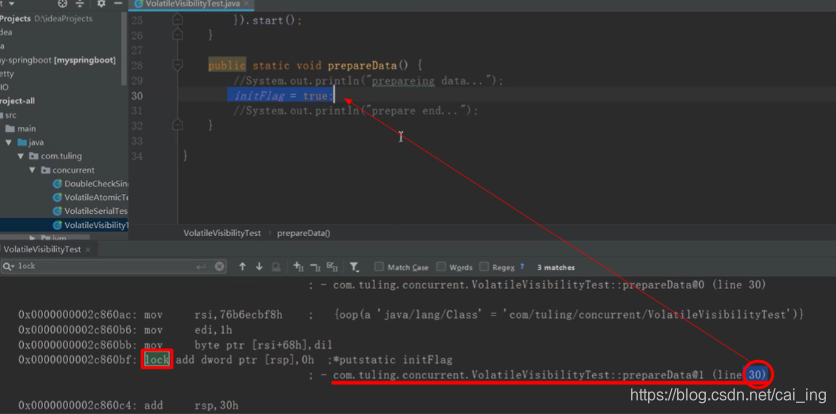The image size is (836, 414).
Task: Close the VolatileVisibilityTest run tab
Action: [x=88, y=250]
